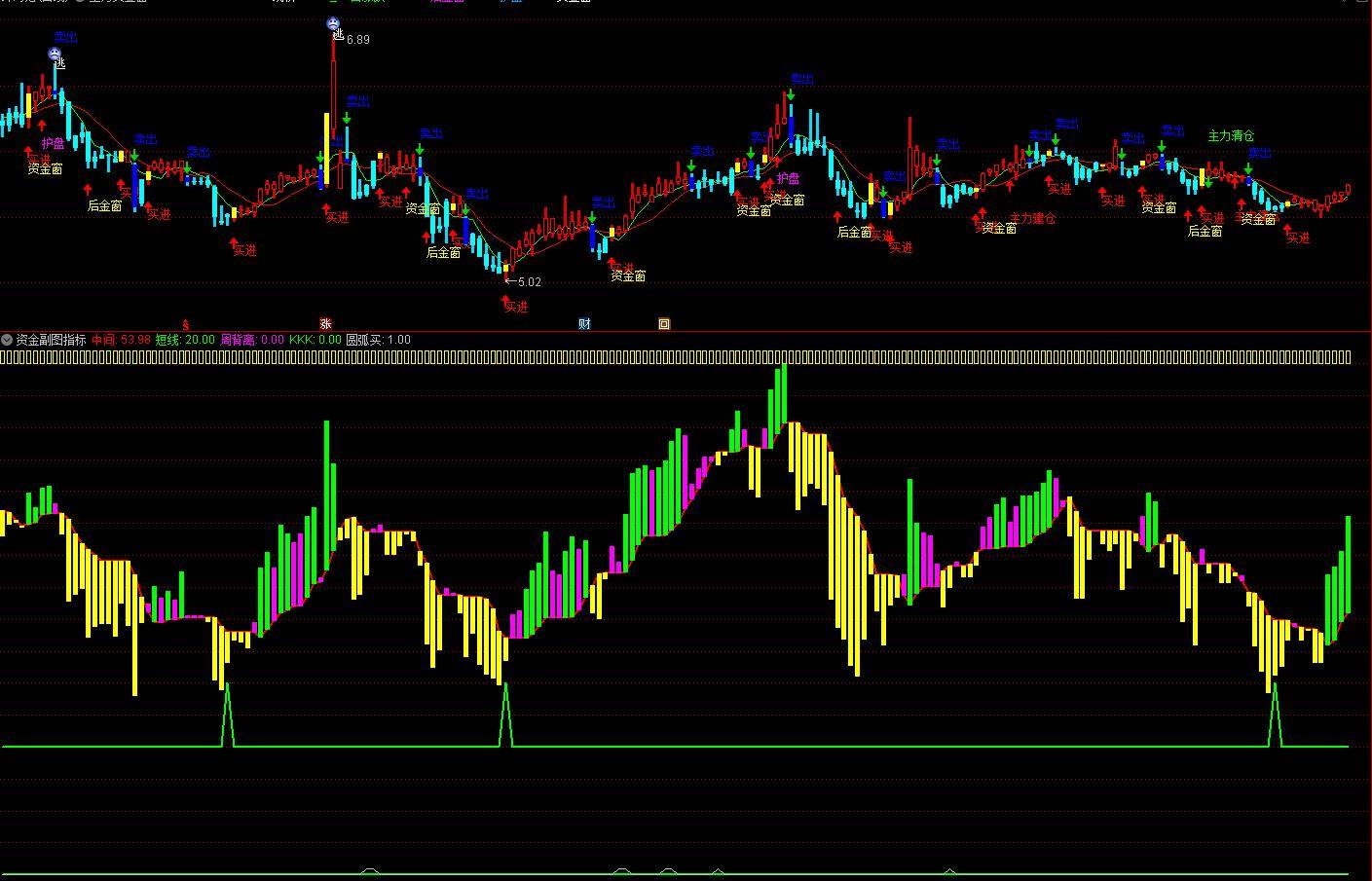Click the first green 圆弧买 spike in subchart

[228, 715]
